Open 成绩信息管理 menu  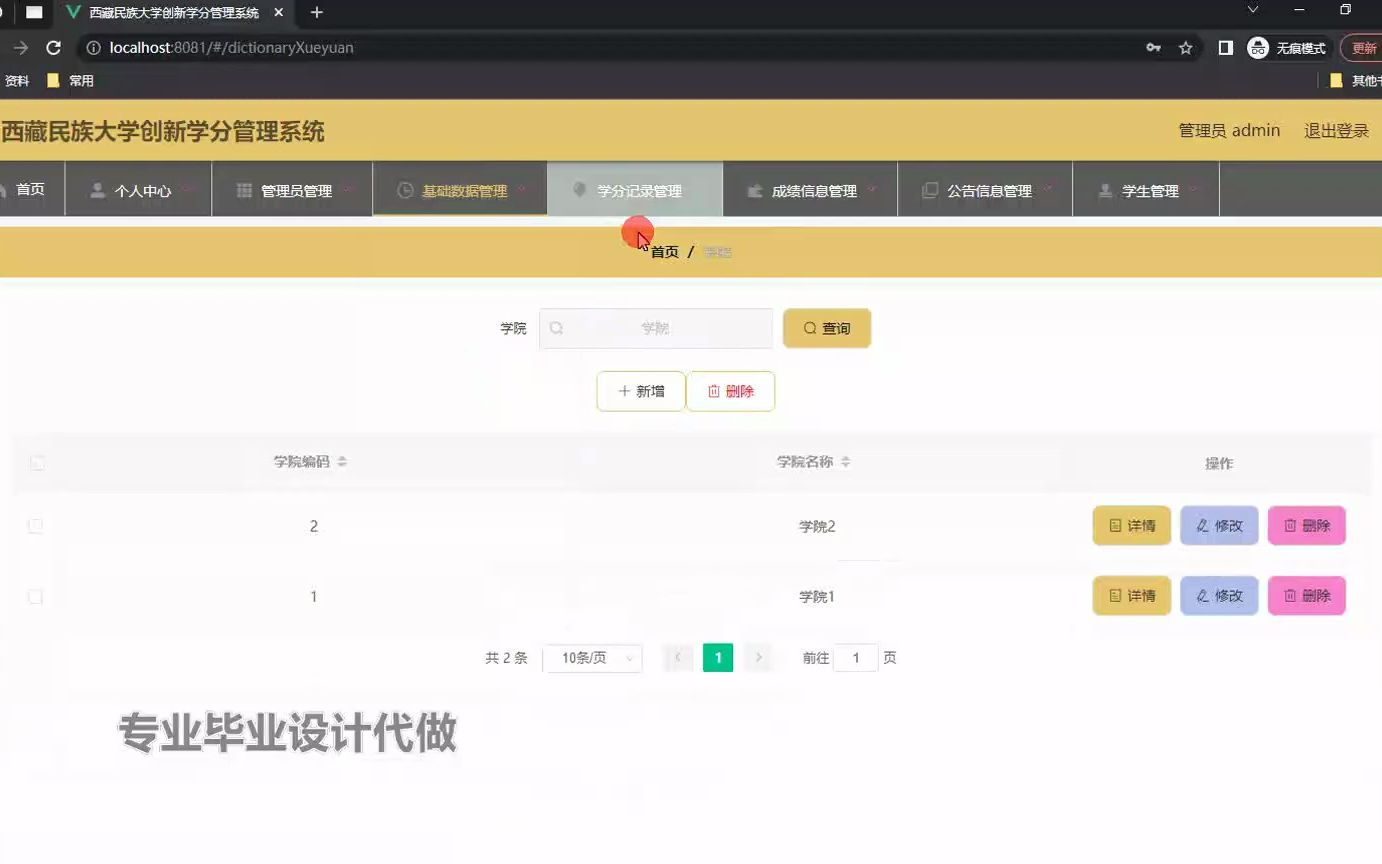coord(810,190)
